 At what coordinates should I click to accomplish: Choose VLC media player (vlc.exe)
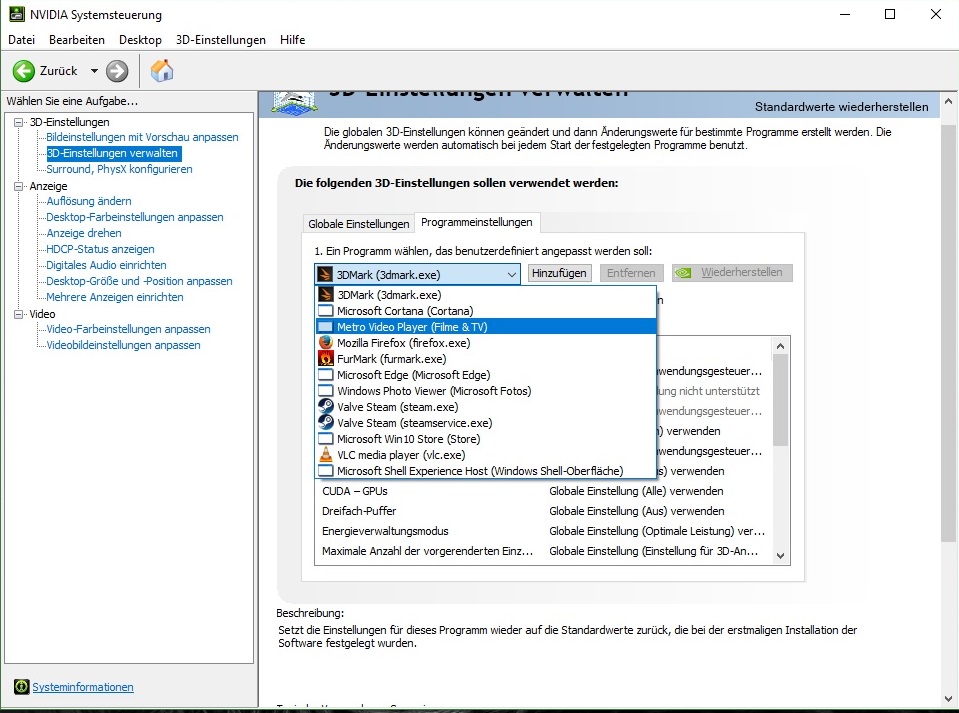coord(486,454)
